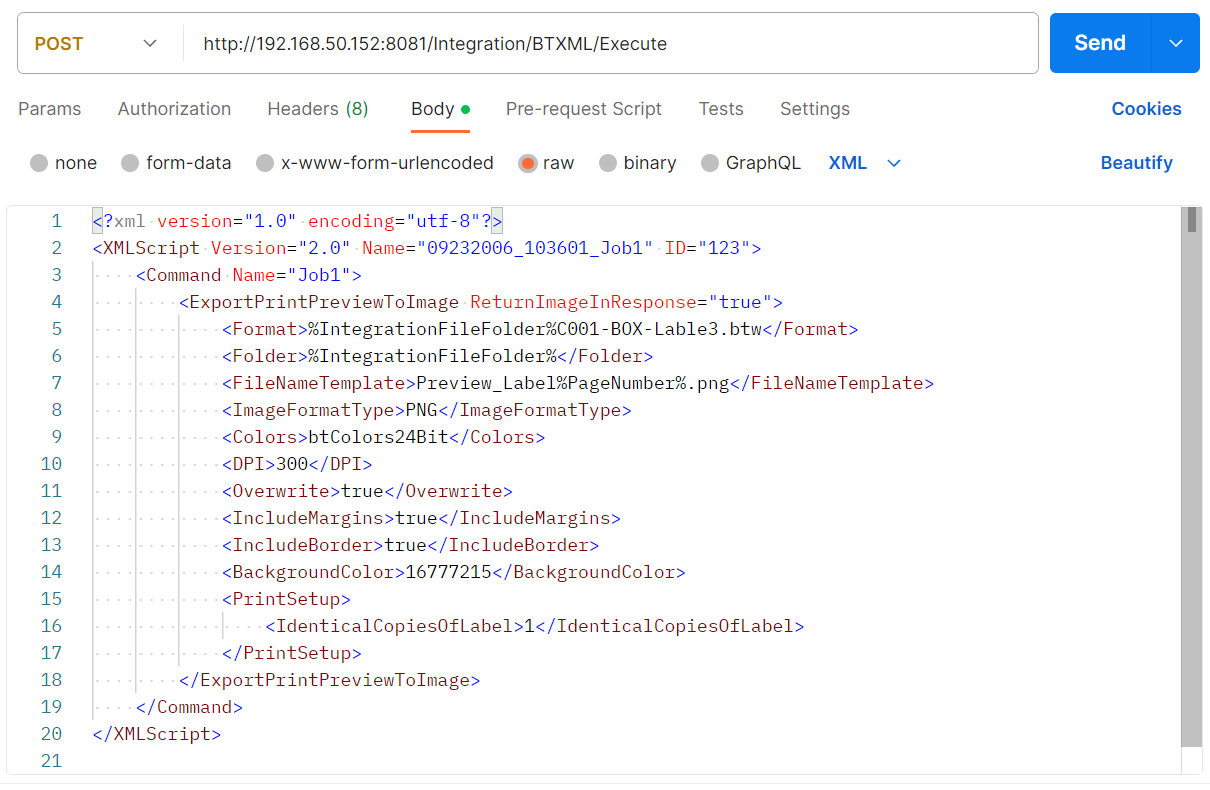Click Beautify to format the XML
Viewport: 1210px width, 790px height.
pyautogui.click(x=1136, y=163)
